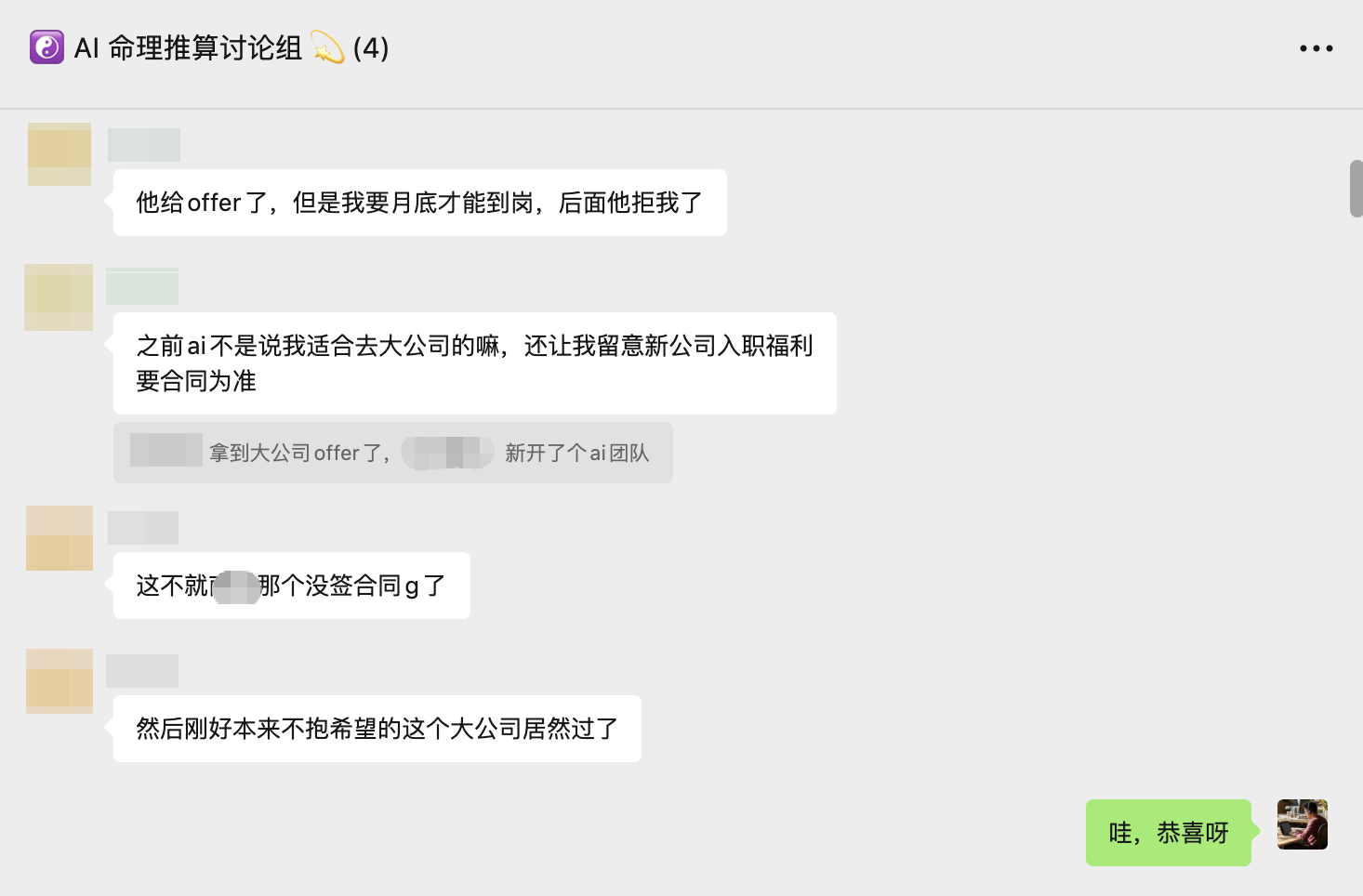Select the message 那个没签合同g了
Viewport: 1363px width, 896px height.
coord(292,586)
